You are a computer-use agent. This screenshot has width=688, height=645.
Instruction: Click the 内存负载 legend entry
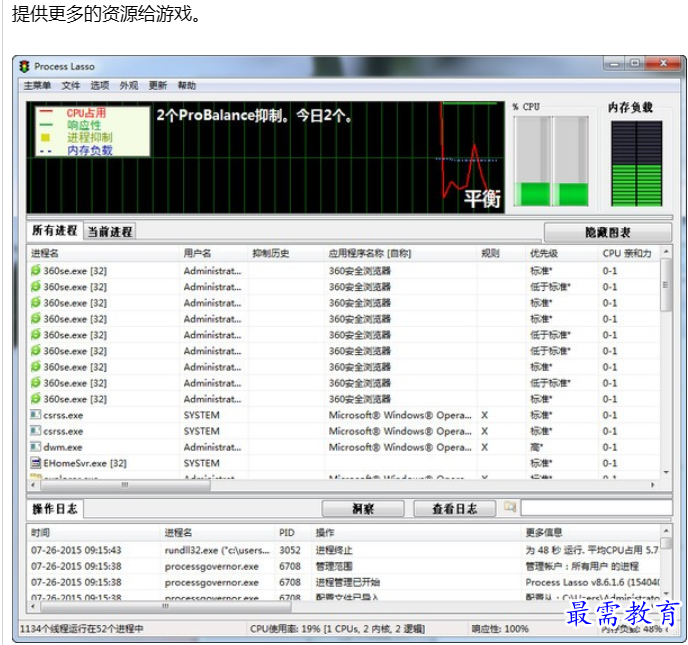tap(90, 150)
